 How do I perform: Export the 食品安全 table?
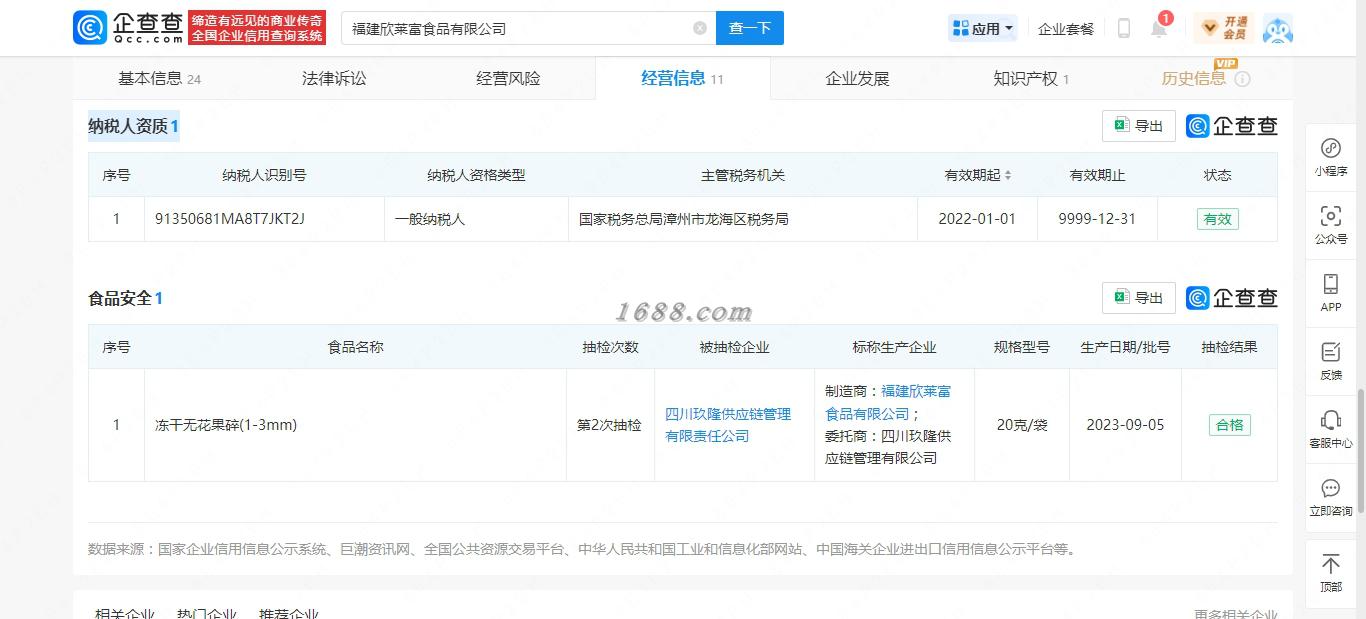pos(1138,298)
